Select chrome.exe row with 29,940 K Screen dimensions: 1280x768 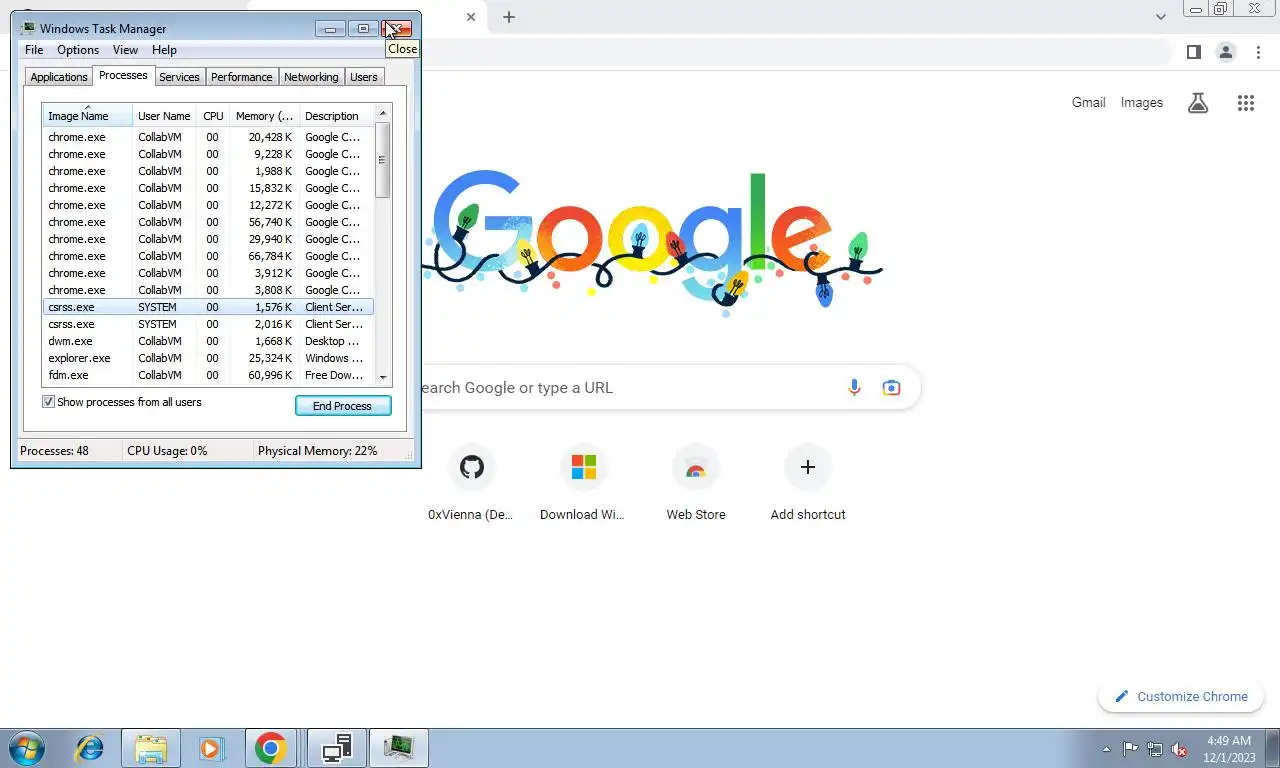[x=208, y=239]
